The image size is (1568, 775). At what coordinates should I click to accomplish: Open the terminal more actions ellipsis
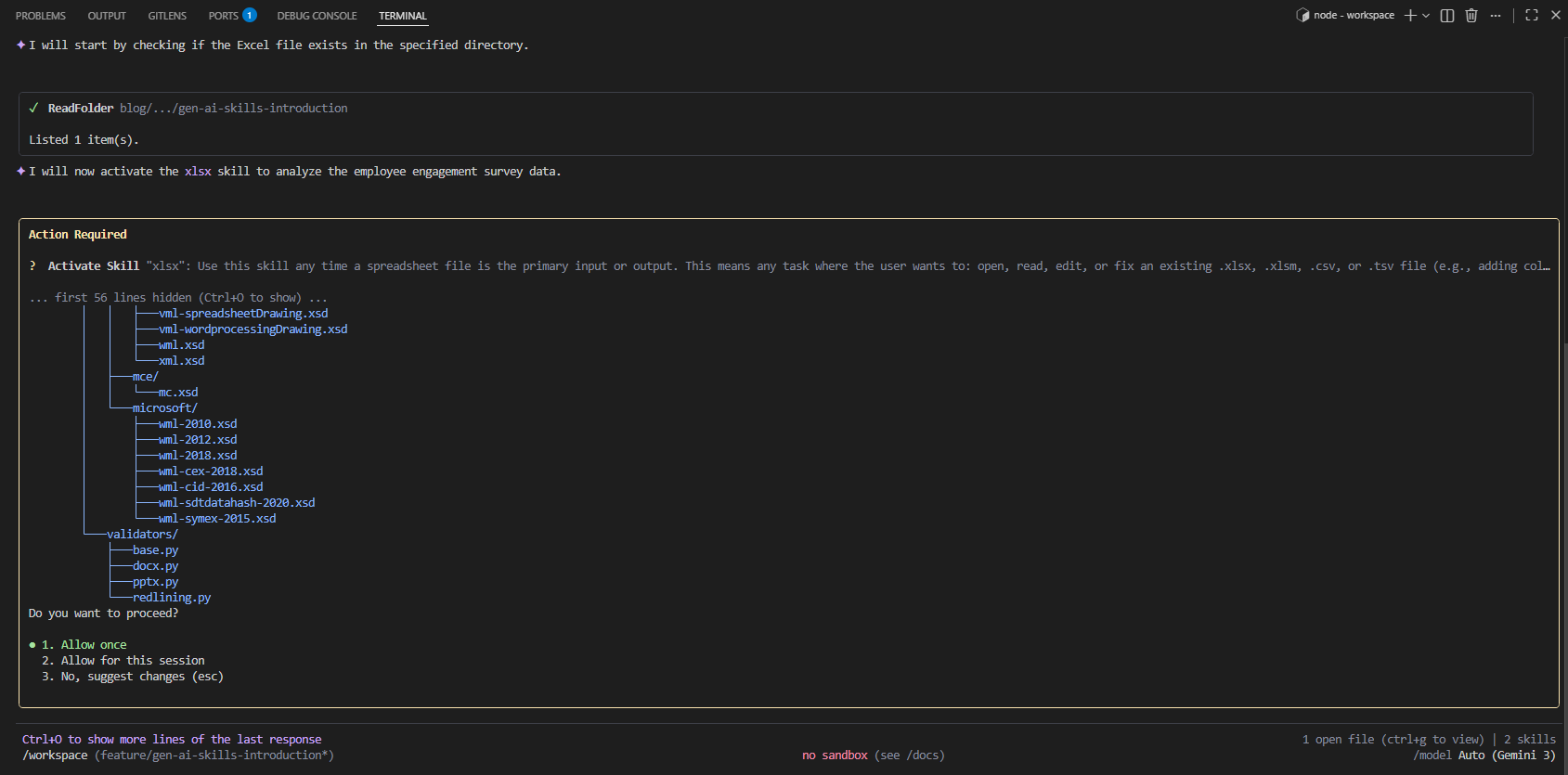tap(1496, 15)
